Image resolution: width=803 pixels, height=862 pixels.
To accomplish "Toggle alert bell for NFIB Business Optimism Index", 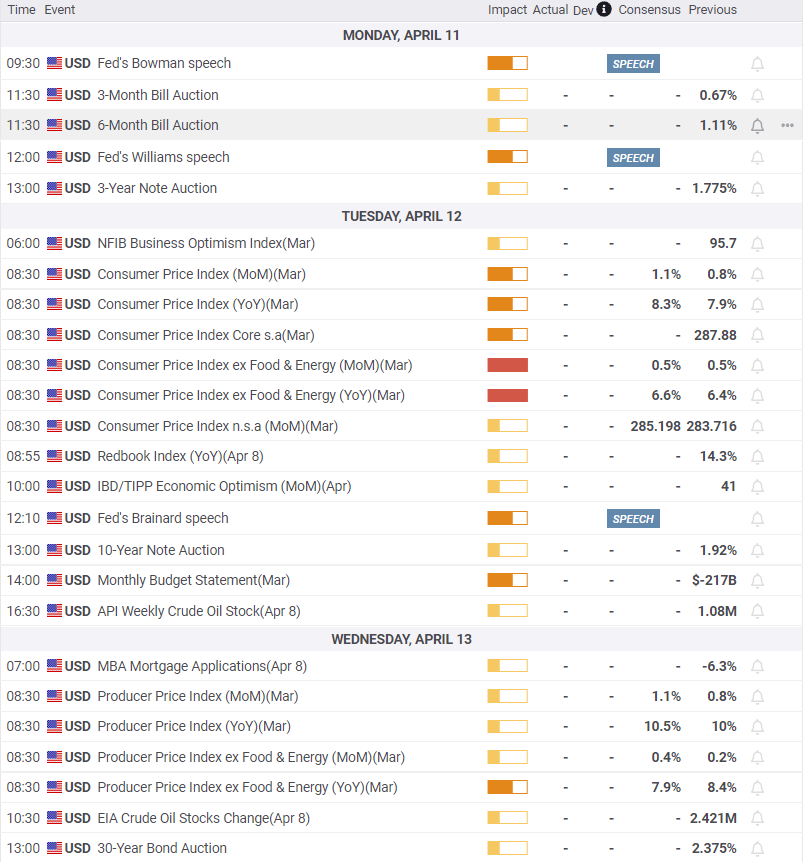I will point(757,244).
